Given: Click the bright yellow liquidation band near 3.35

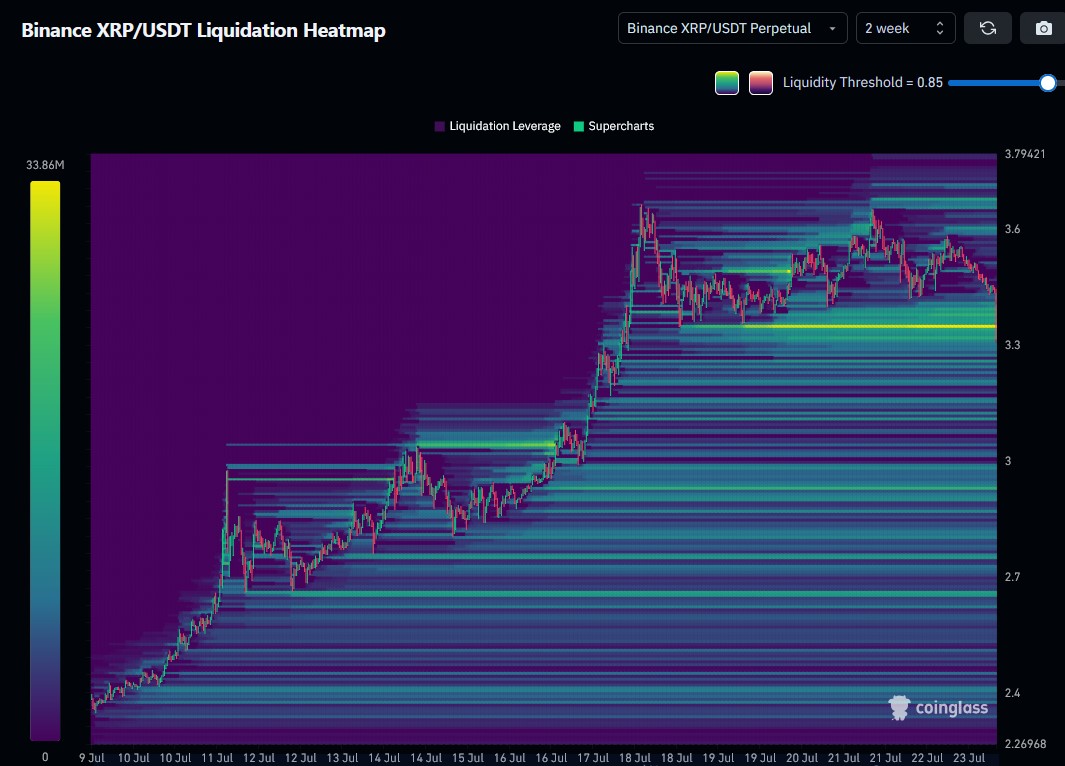Looking at the screenshot, I should coord(869,327).
